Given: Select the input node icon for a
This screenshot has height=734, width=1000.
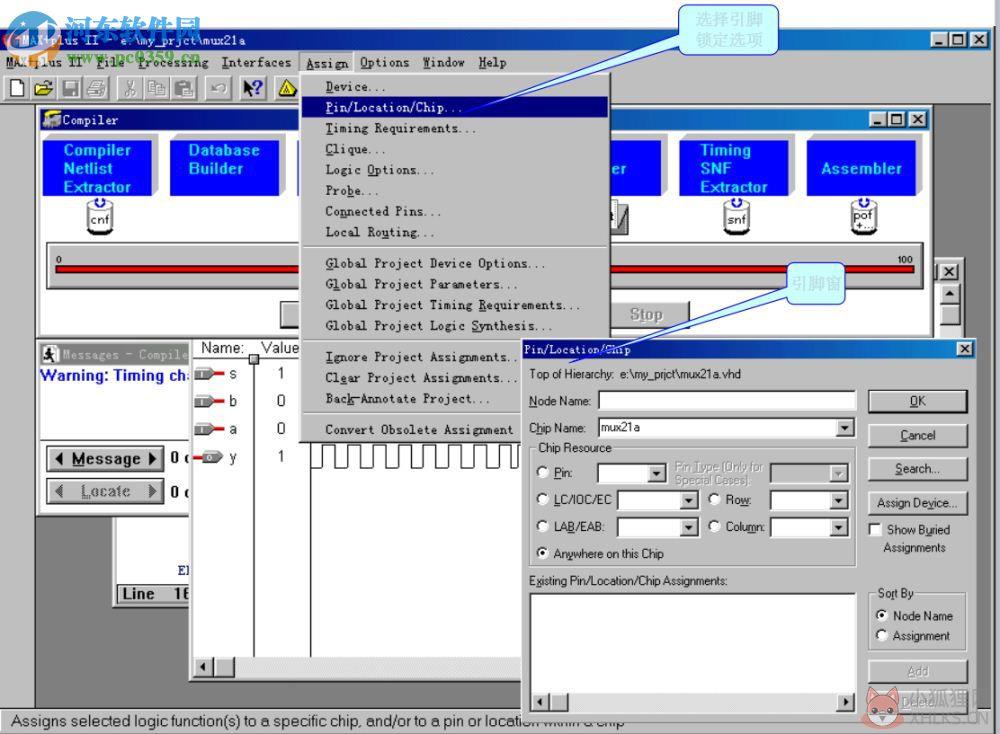Looking at the screenshot, I should (x=209, y=429).
